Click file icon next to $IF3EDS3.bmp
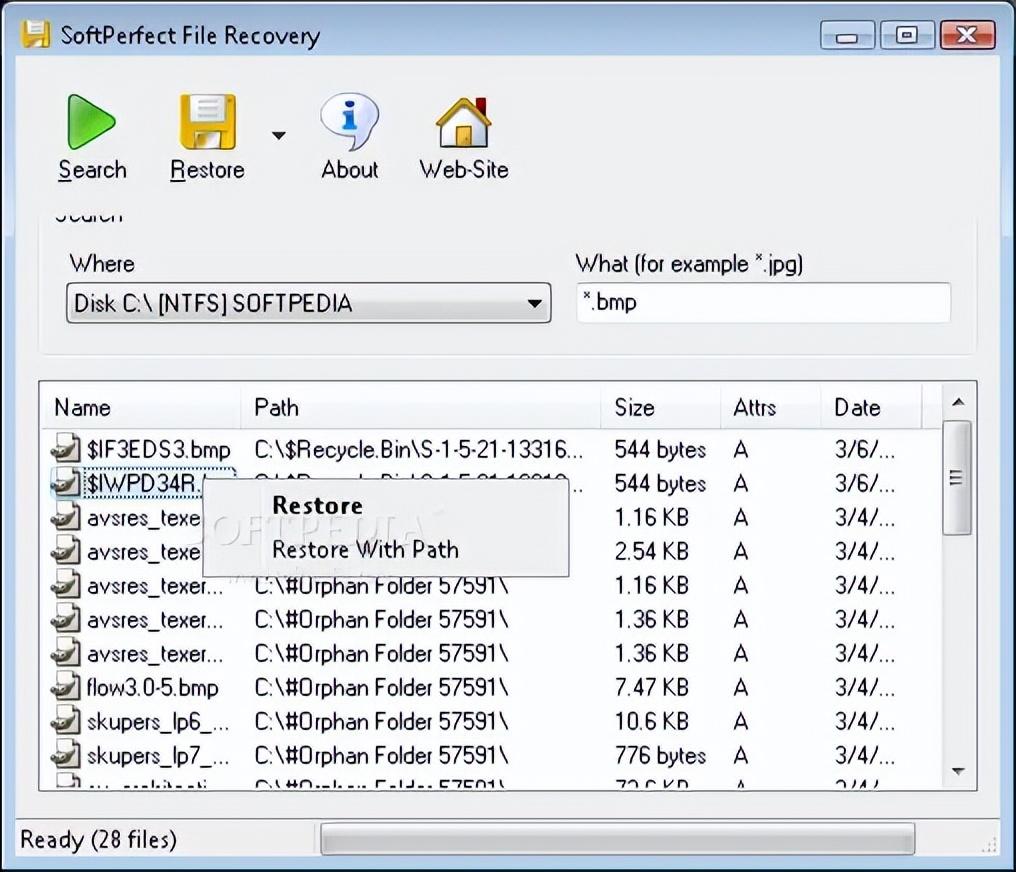 66,449
